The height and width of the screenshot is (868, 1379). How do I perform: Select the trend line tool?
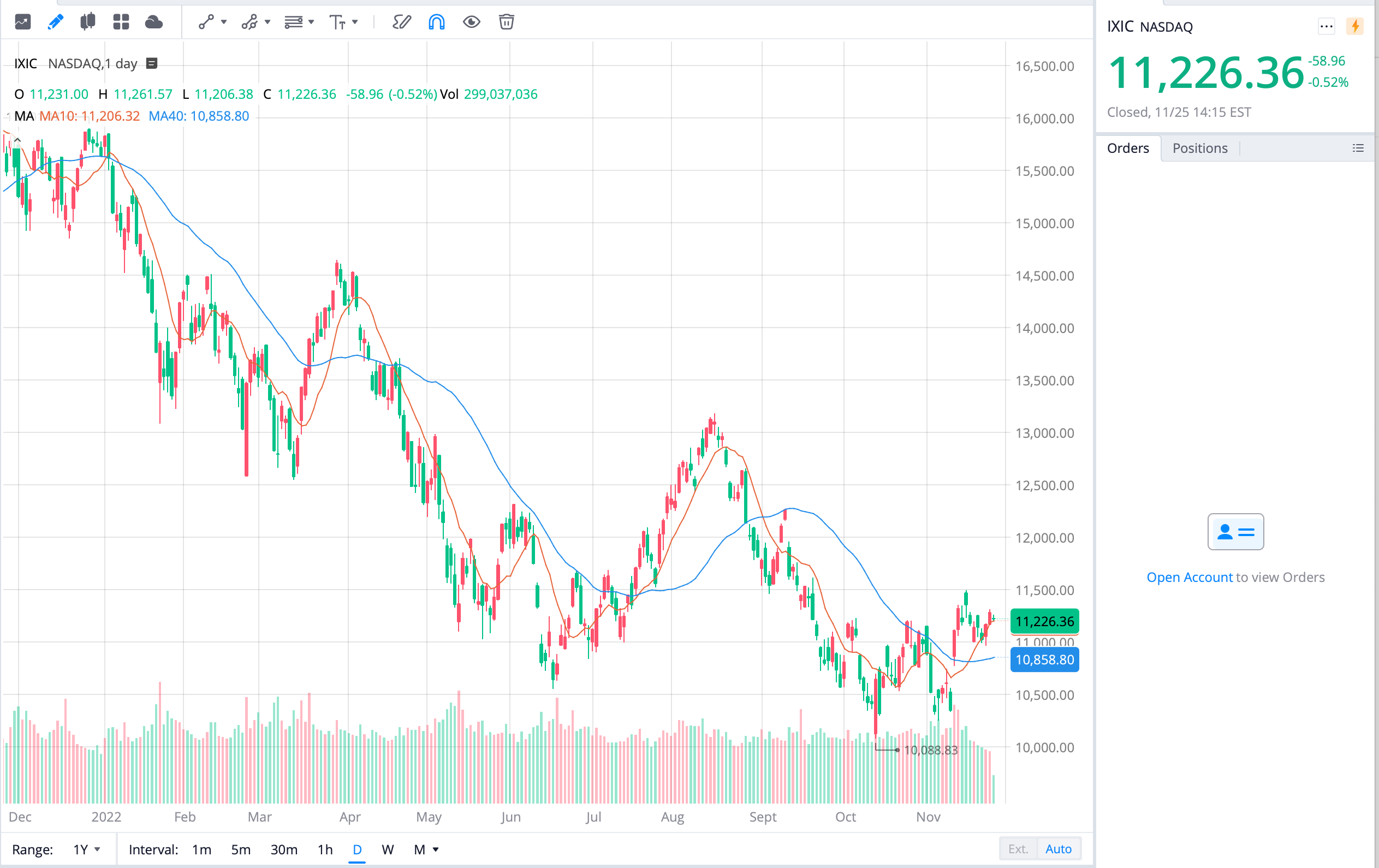click(206, 22)
